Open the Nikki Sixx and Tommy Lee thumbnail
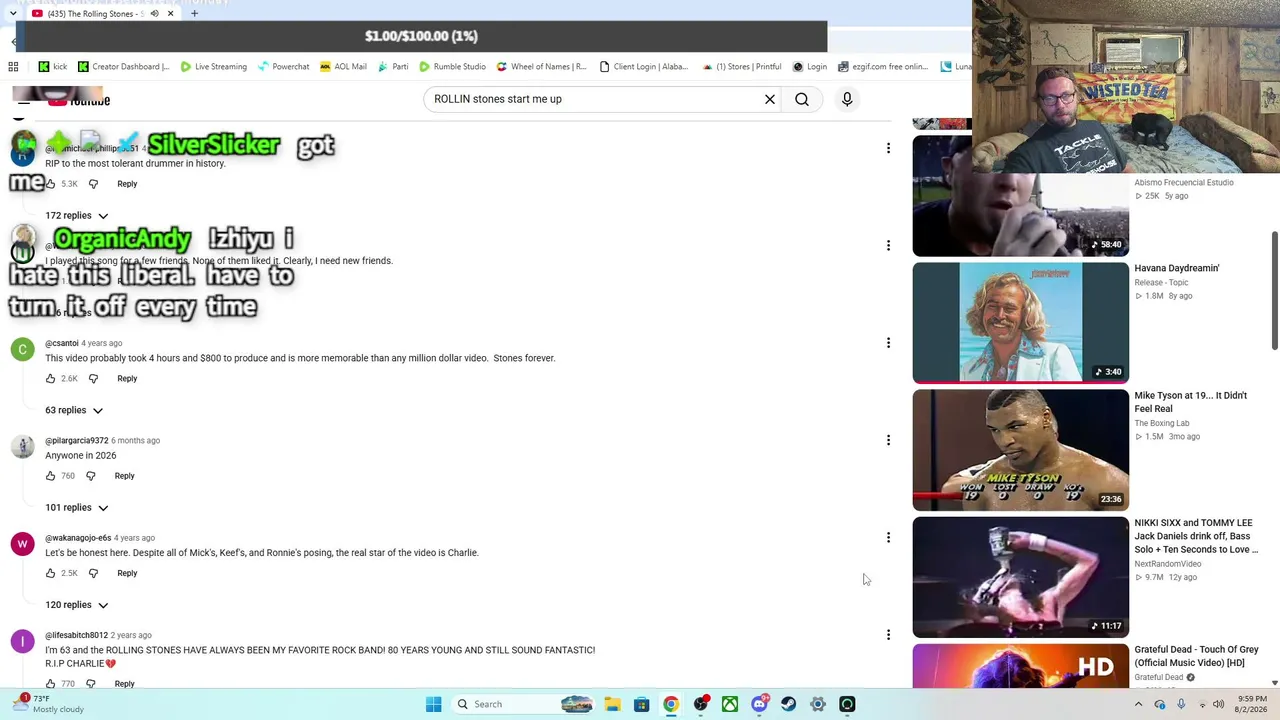 pyautogui.click(x=1020, y=577)
